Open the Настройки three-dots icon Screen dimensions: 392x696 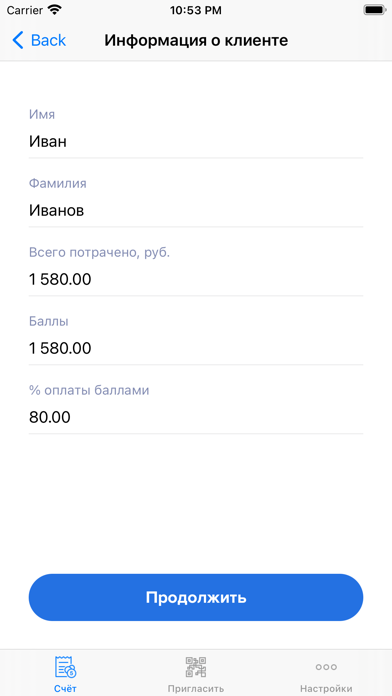click(326, 667)
